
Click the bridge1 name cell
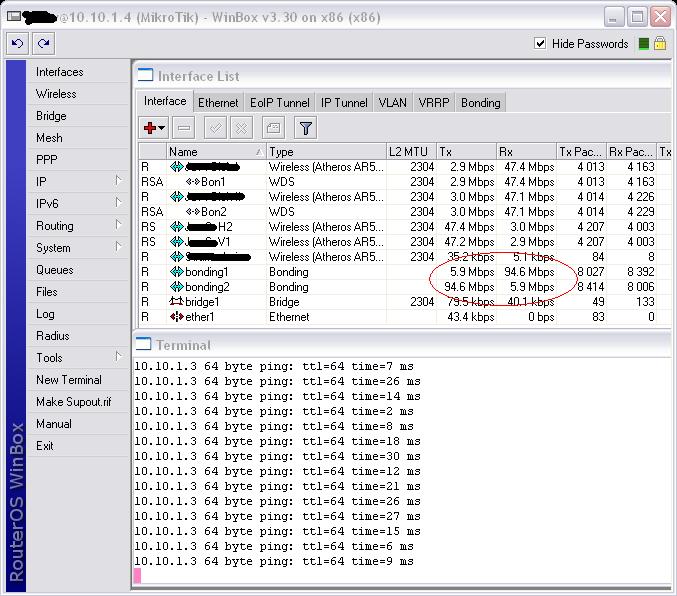216,301
